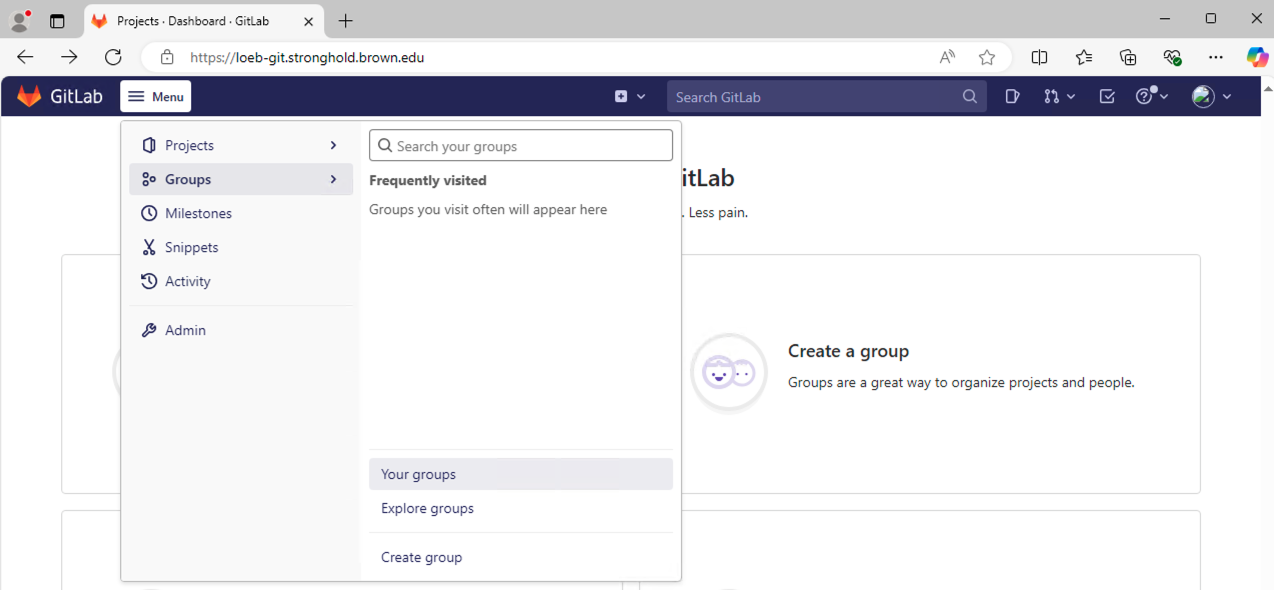Open the merge requests dropdown

[1059, 97]
